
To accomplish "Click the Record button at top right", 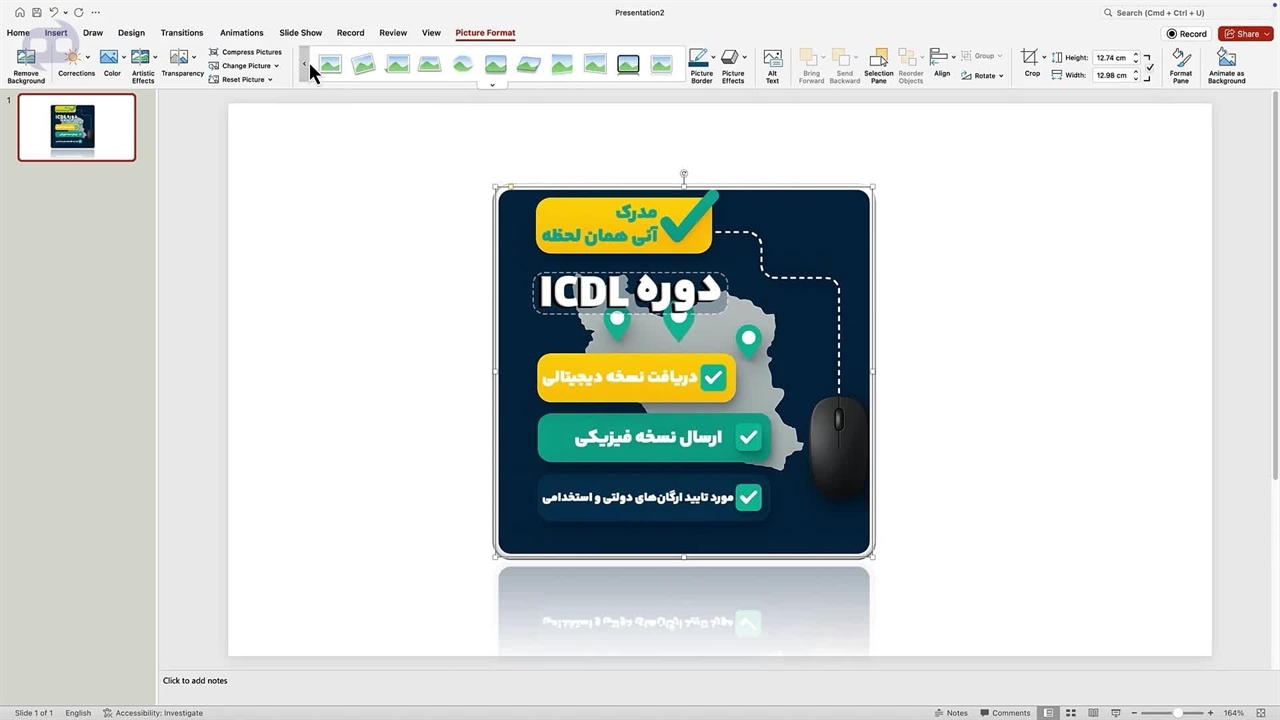I will point(1187,34).
